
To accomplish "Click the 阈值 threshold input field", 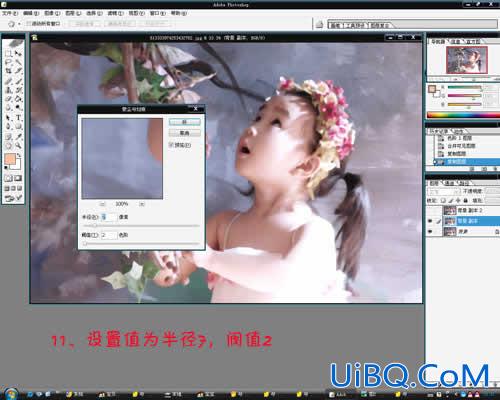I will click(x=109, y=235).
